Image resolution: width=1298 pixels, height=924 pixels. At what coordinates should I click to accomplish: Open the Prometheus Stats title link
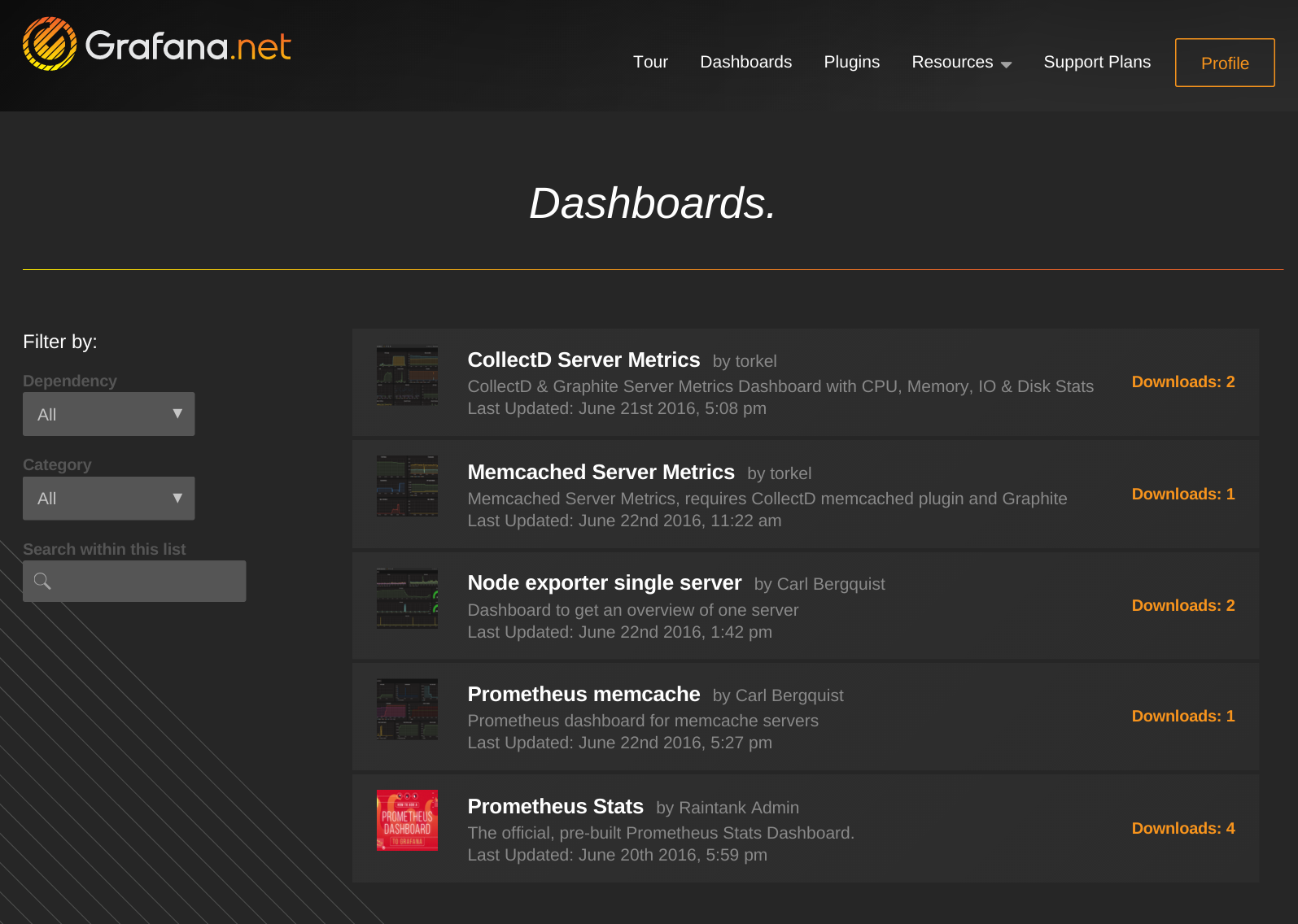coord(555,806)
